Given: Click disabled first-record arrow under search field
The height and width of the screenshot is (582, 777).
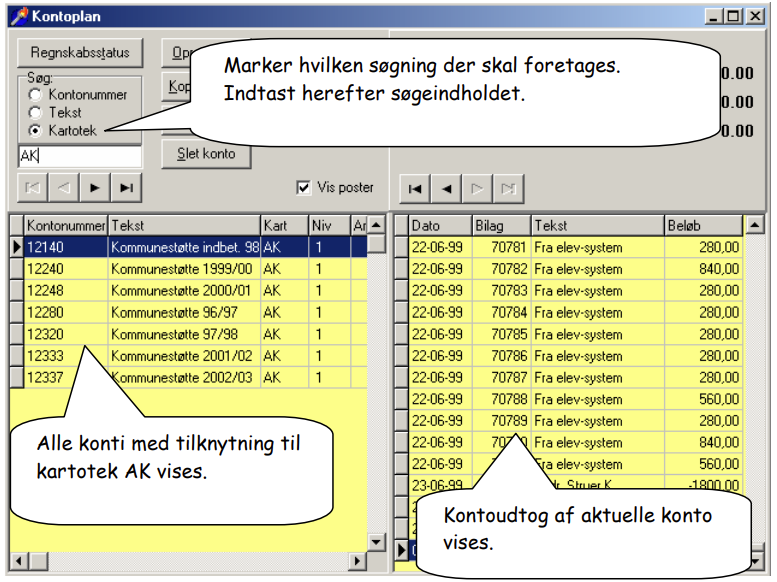Looking at the screenshot, I should tap(32, 188).
